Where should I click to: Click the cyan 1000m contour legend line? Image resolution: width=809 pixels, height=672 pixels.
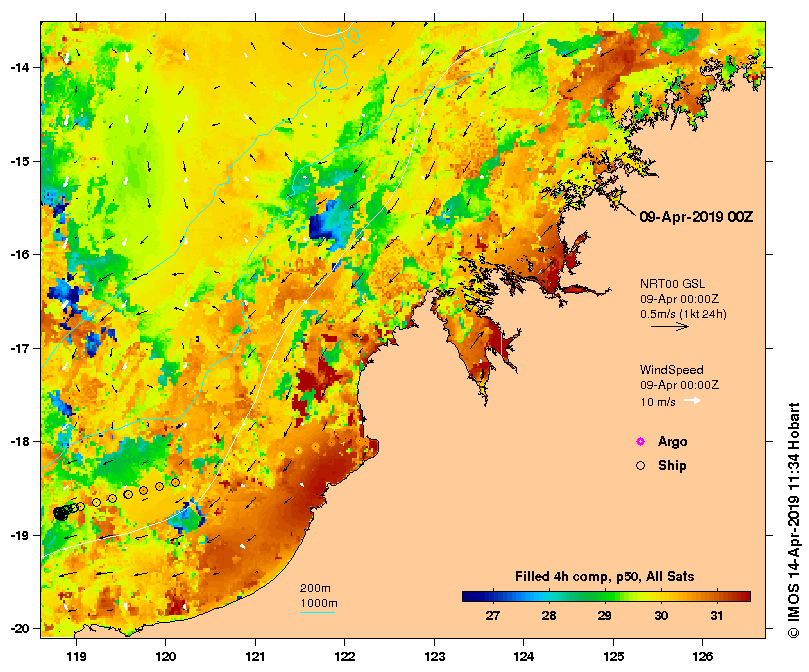click(x=317, y=613)
